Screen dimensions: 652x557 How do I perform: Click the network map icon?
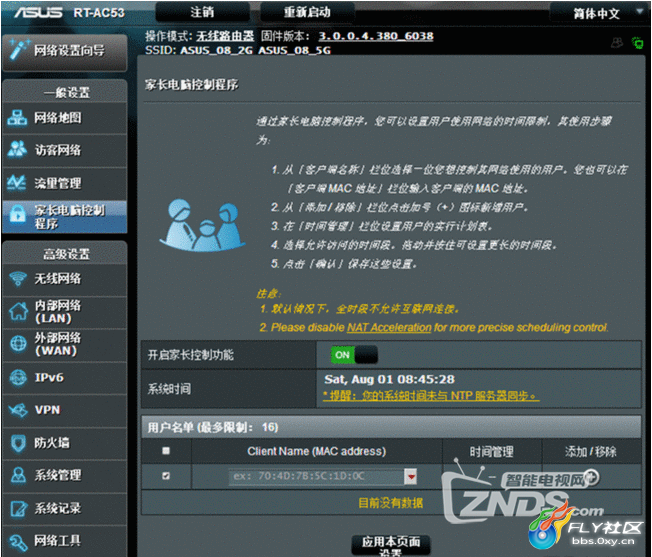tap(17, 118)
